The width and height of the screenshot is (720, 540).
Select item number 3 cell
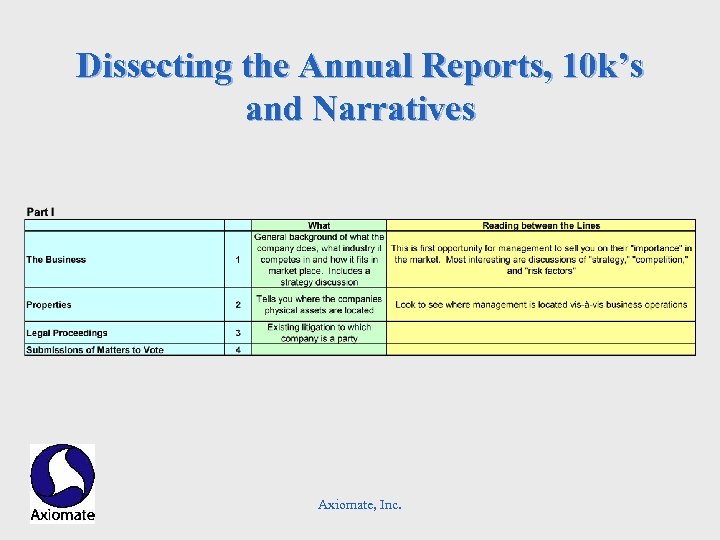(x=238, y=333)
